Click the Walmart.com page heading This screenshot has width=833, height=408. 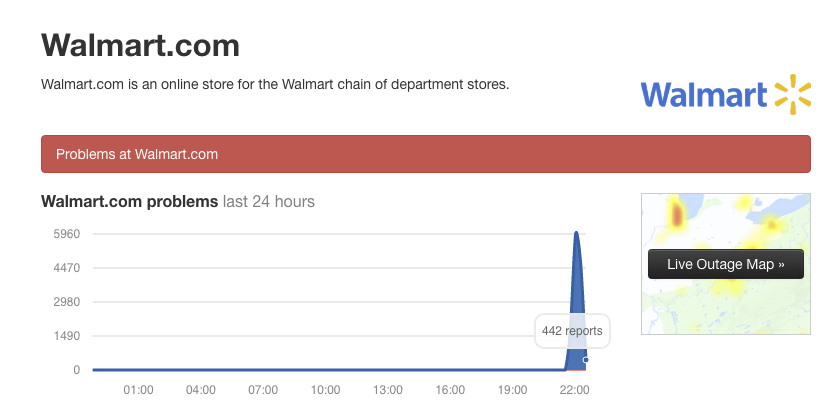coord(140,45)
